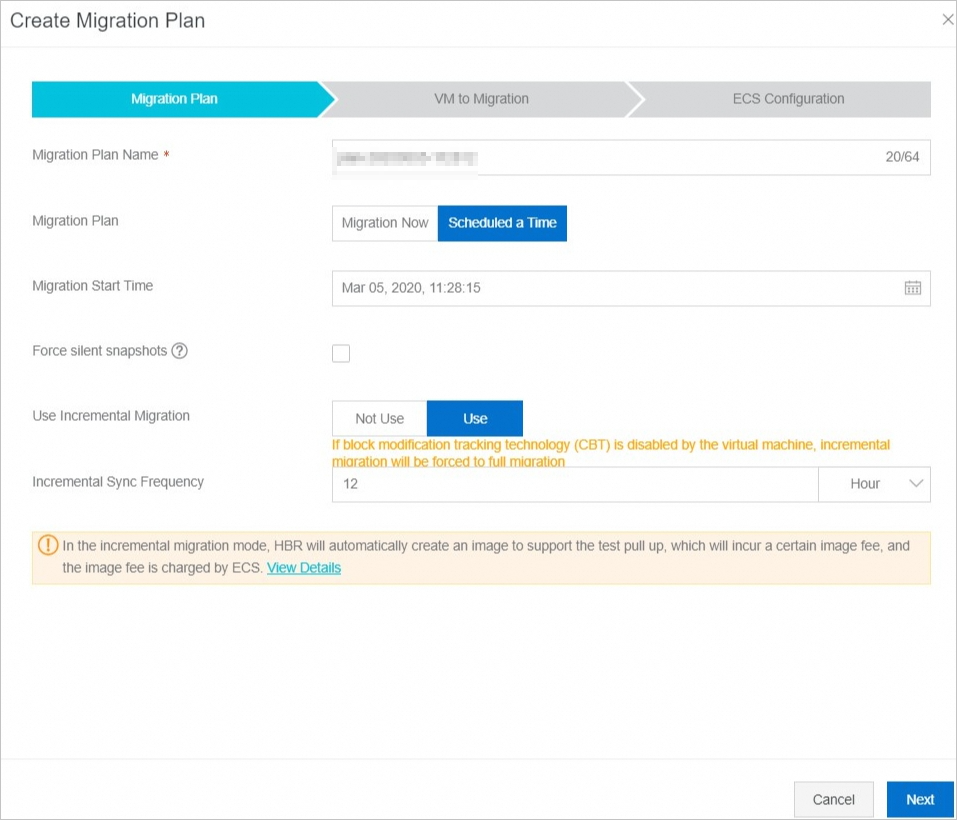Switch to the VM to Migration step
This screenshot has width=957, height=820.
pyautogui.click(x=482, y=99)
